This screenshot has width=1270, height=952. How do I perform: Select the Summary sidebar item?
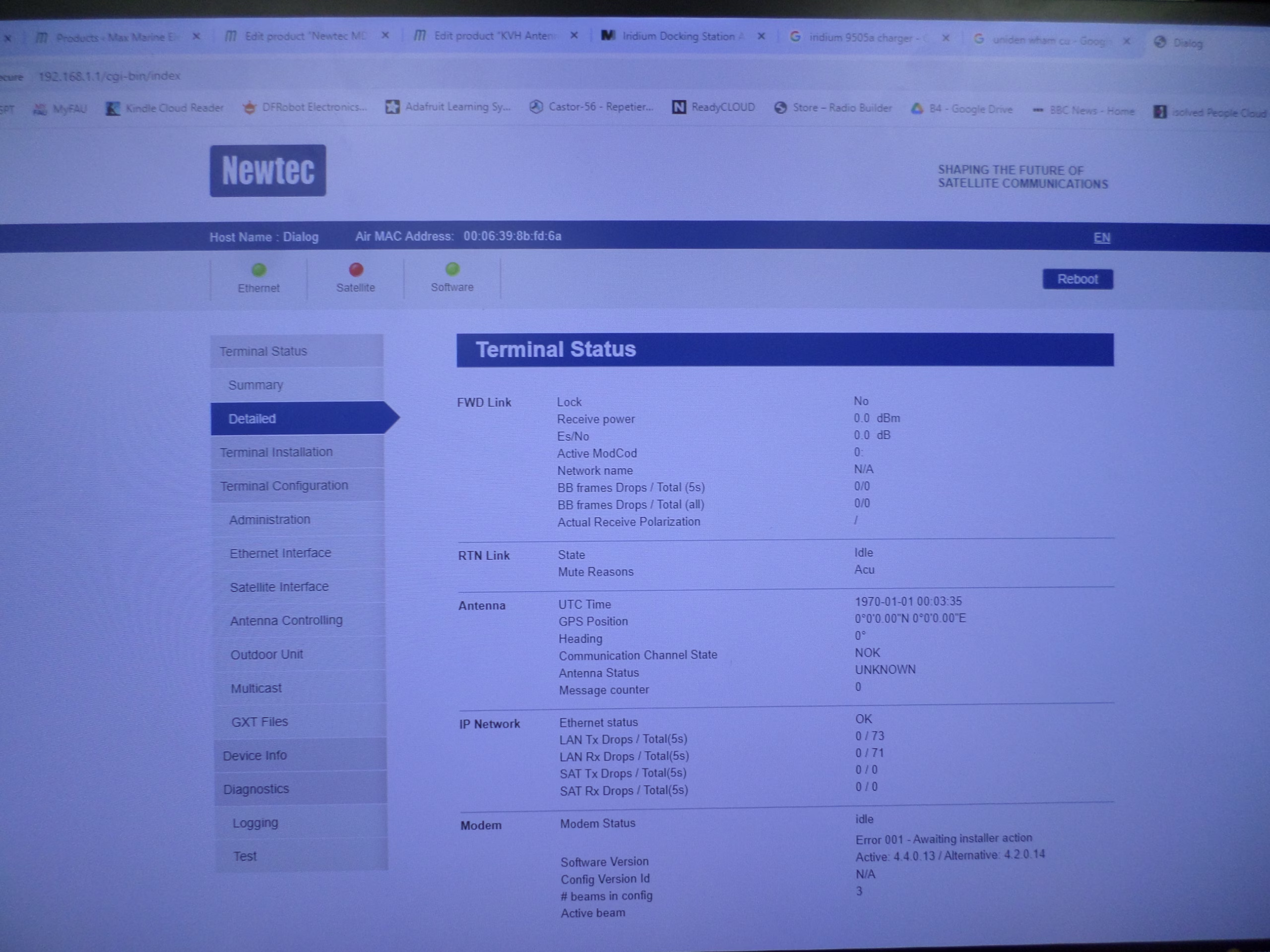pos(255,385)
